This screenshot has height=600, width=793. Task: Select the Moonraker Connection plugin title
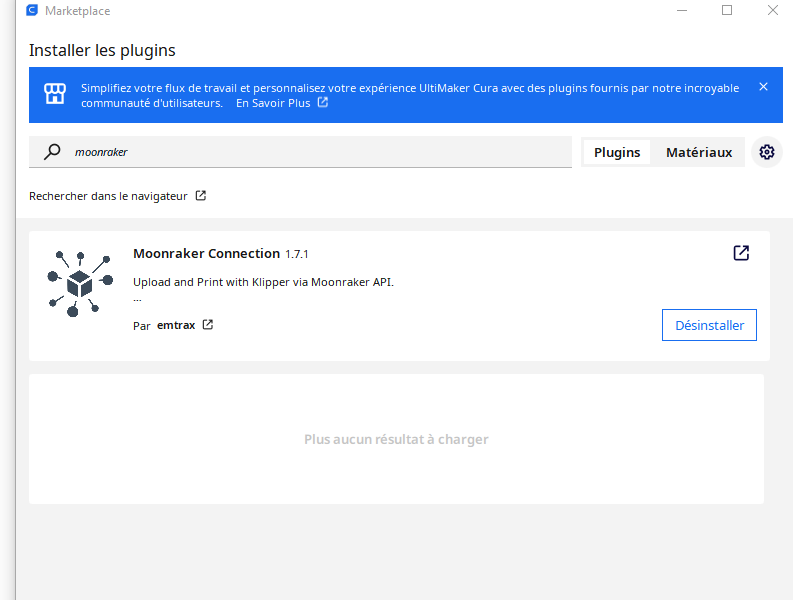tap(206, 254)
